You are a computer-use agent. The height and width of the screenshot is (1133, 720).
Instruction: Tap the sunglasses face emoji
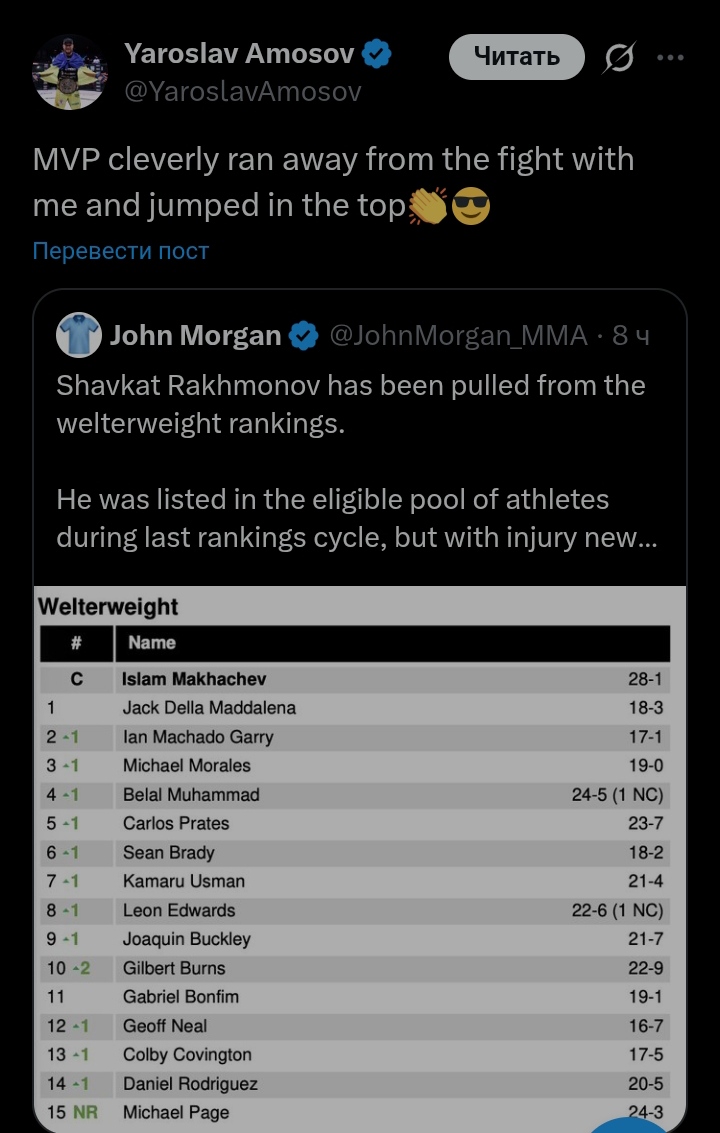tap(471, 207)
